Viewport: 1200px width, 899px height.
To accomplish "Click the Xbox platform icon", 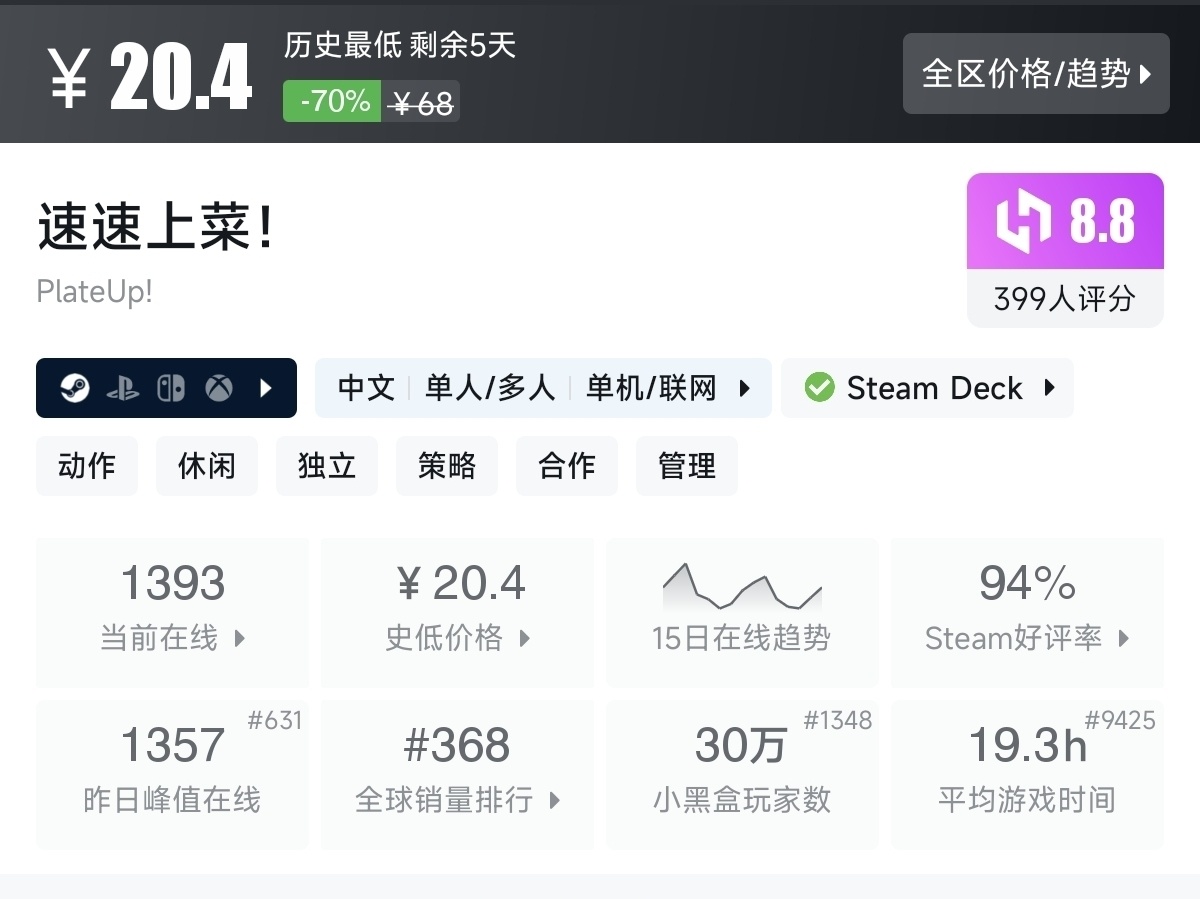I will [x=219, y=388].
